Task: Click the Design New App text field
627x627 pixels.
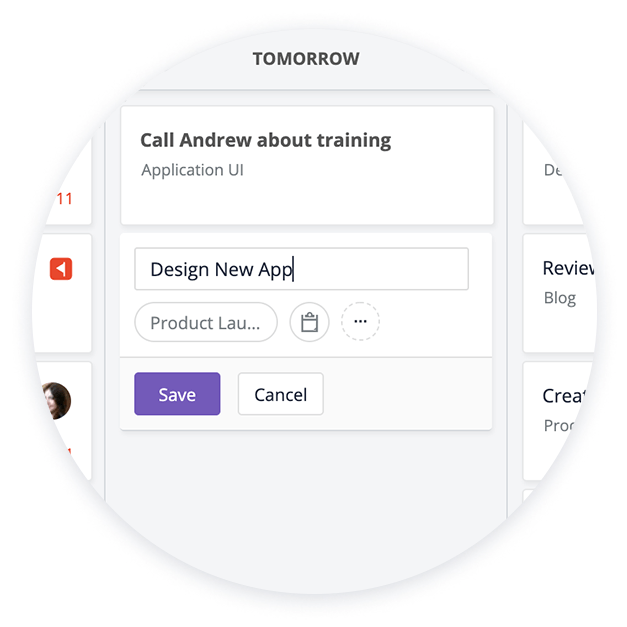Action: (x=302, y=269)
